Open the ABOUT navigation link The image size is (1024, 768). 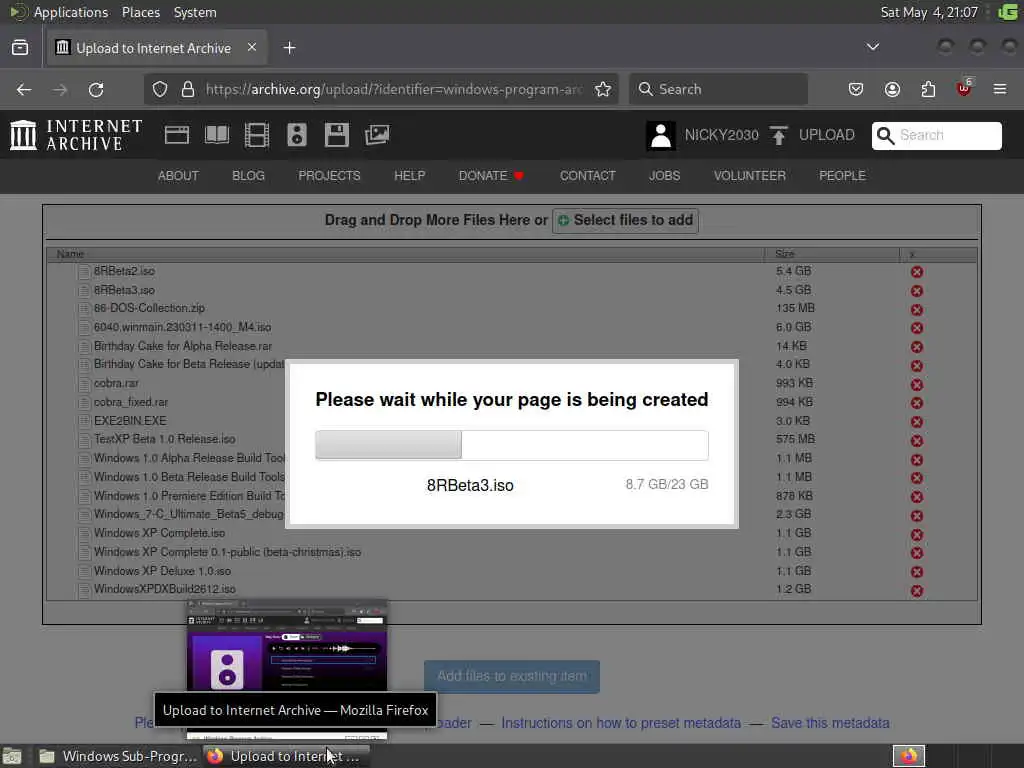click(x=178, y=176)
